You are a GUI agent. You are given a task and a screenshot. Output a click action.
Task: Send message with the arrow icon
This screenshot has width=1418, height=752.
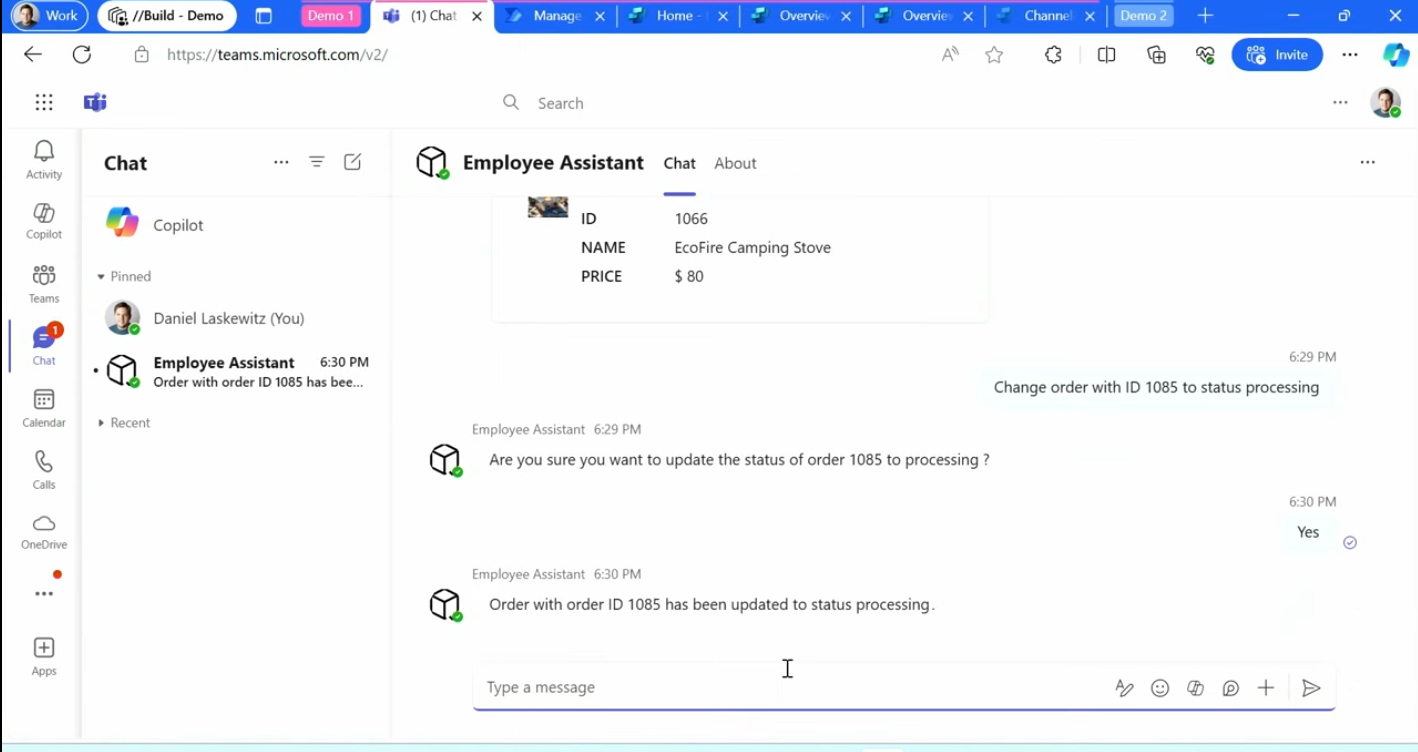coord(1311,688)
